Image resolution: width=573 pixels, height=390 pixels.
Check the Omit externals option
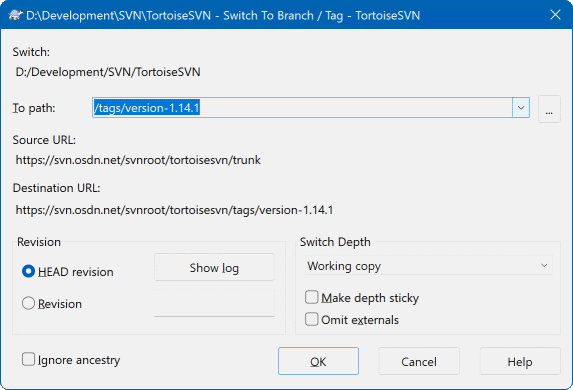pos(311,319)
